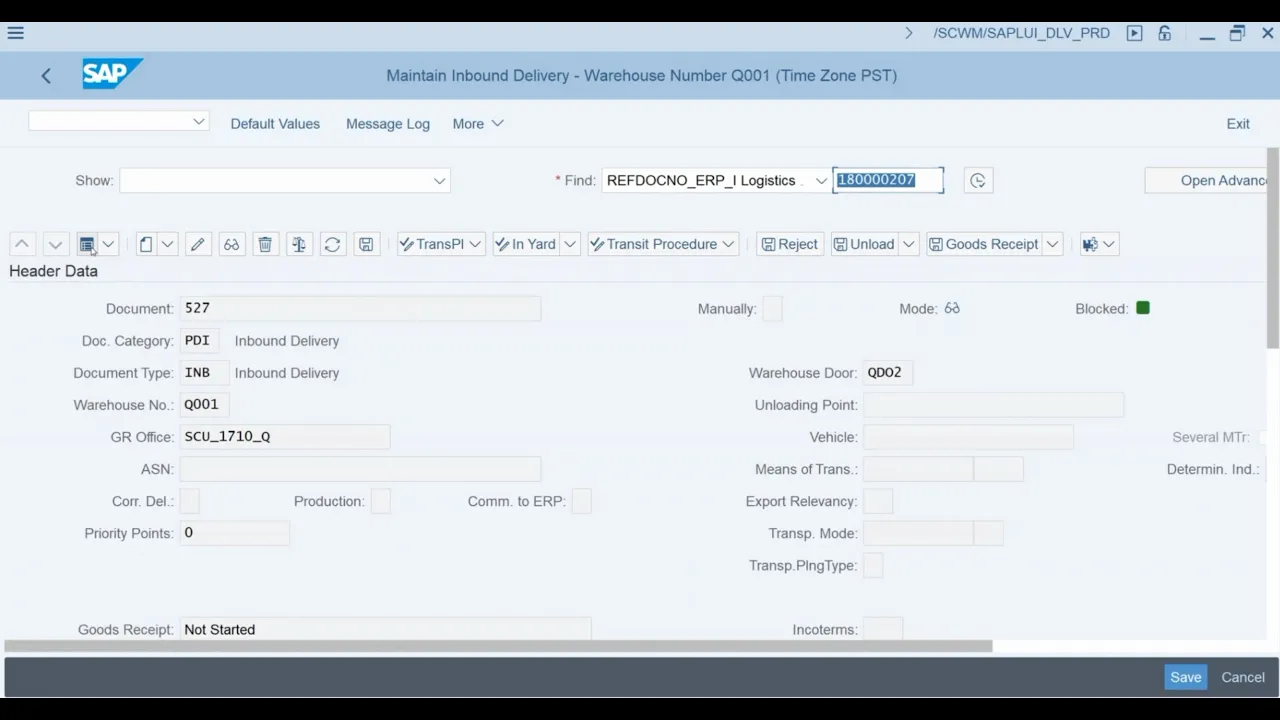1280x720 pixels.
Task: Click the Find value field containing 180000207
Action: 888,180
